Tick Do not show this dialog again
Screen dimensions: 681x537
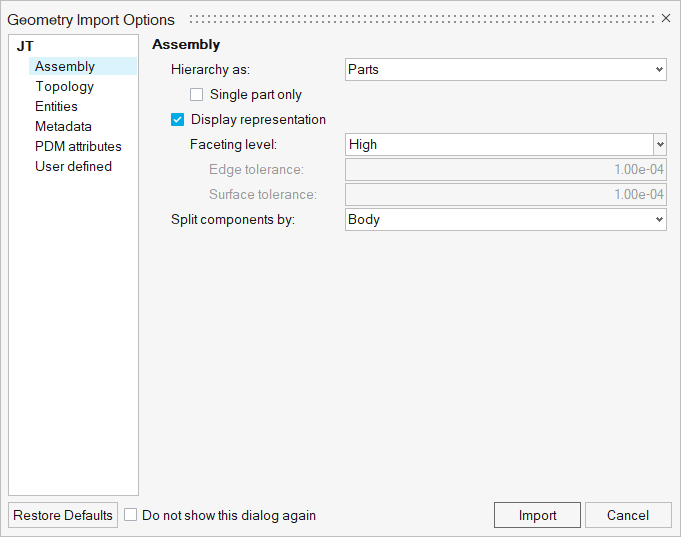tap(130, 515)
